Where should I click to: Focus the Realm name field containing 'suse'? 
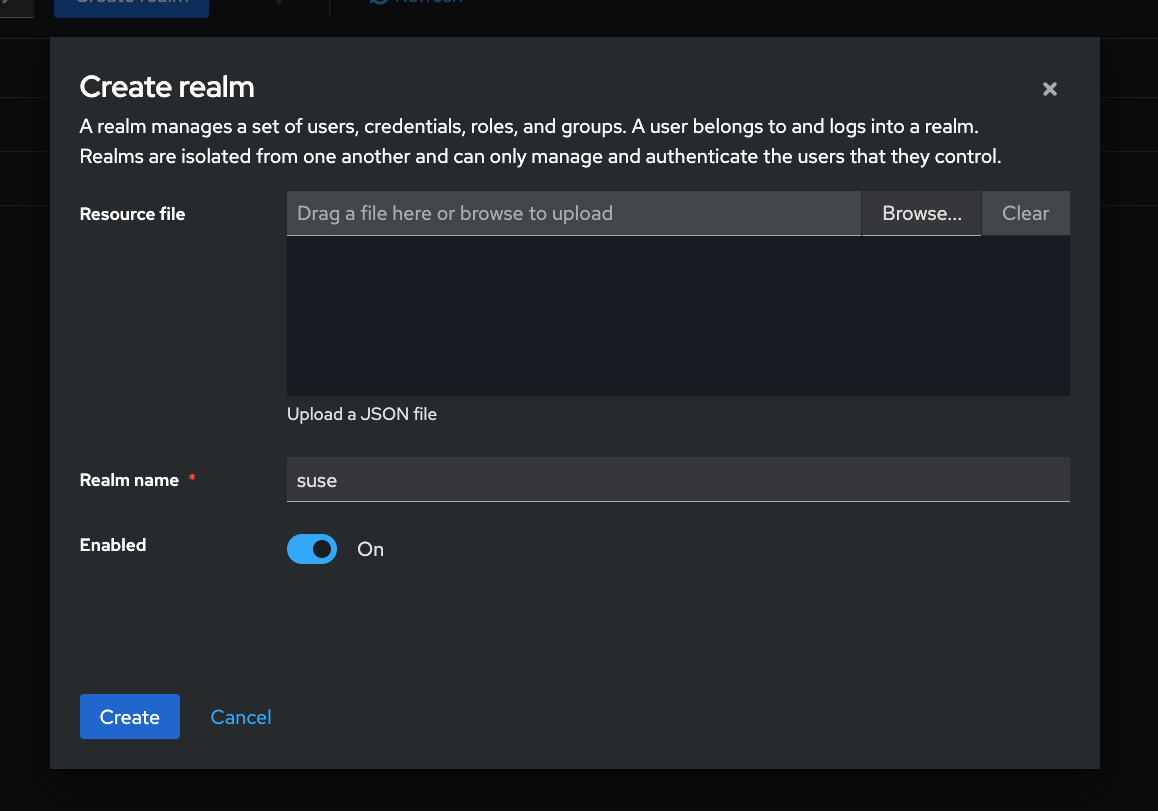[x=678, y=480]
